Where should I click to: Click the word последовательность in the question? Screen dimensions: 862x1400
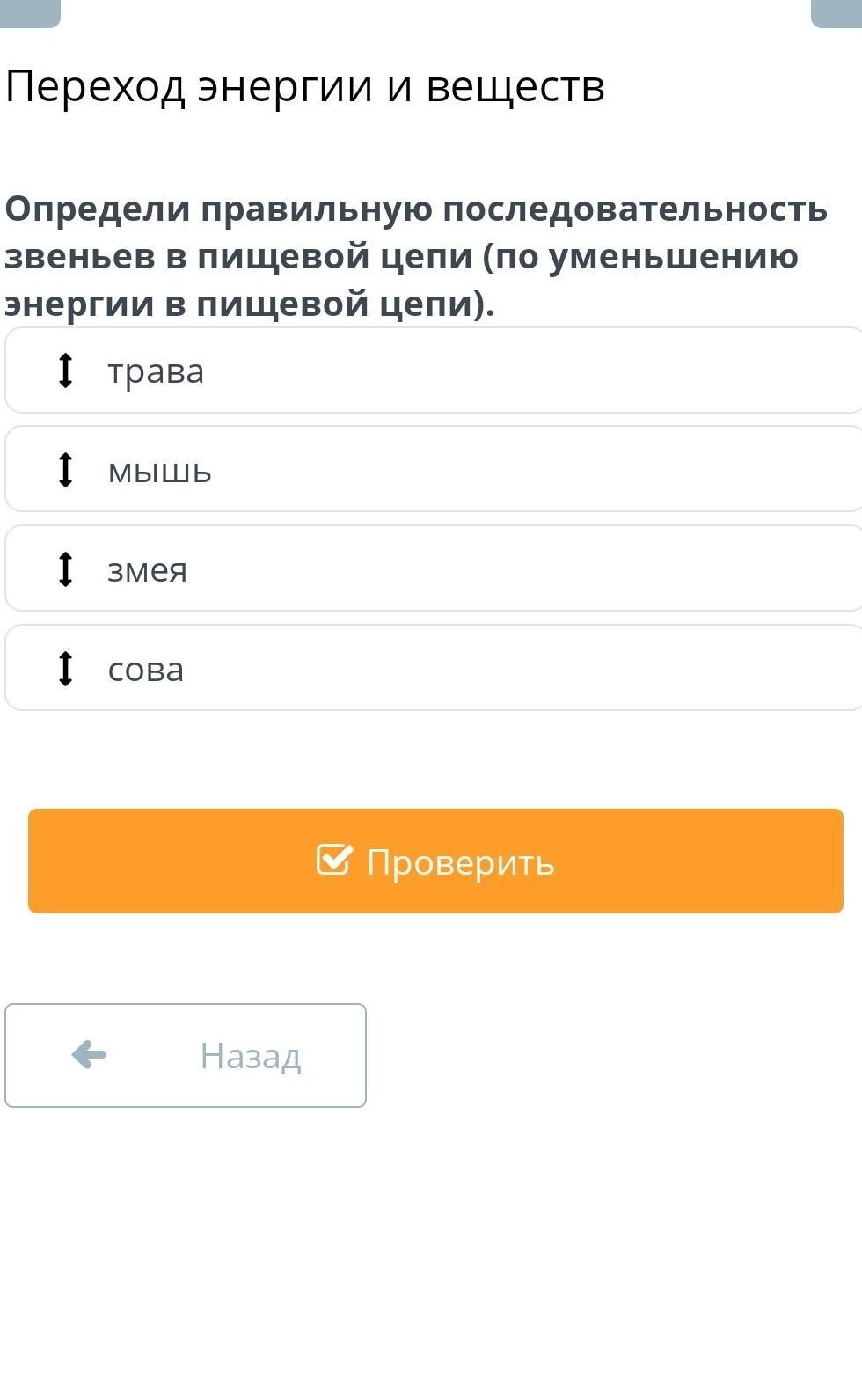point(634,209)
